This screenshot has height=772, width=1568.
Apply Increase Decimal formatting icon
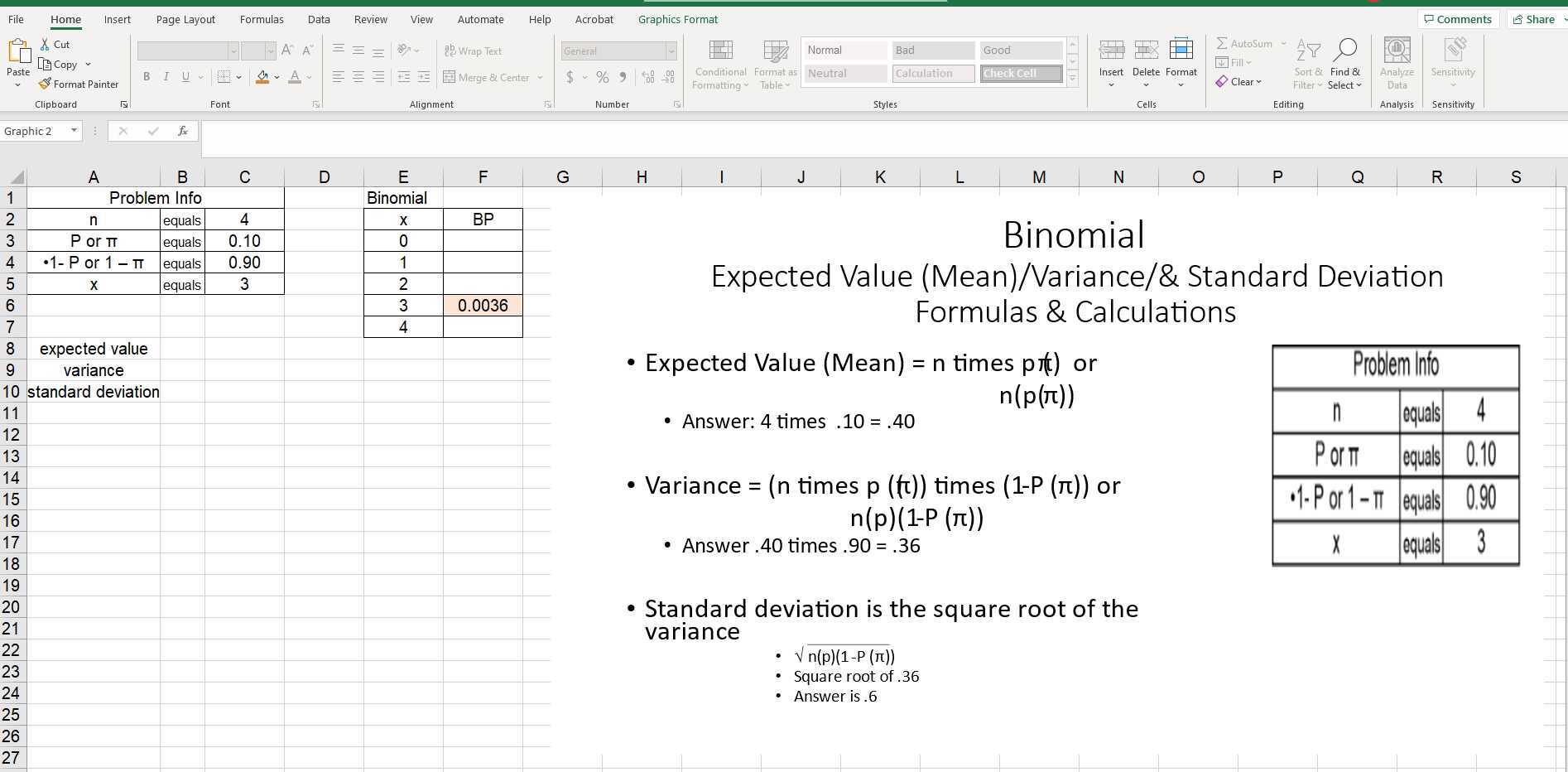tap(647, 77)
